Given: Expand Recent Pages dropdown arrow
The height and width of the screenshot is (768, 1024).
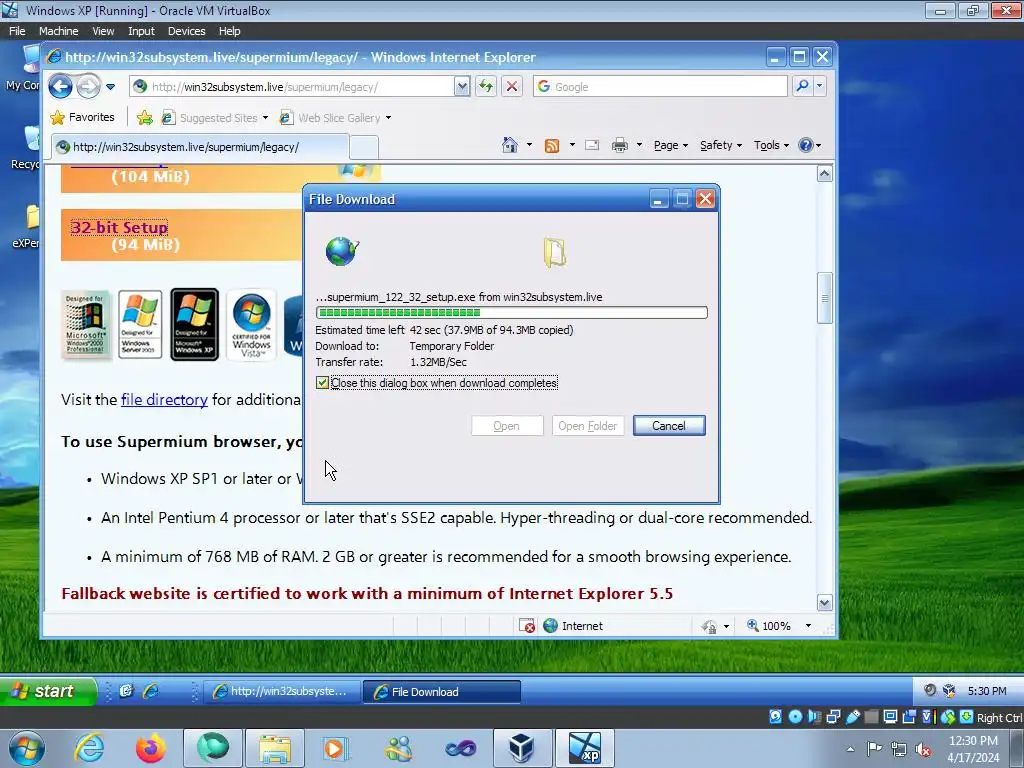Looking at the screenshot, I should click(x=110, y=86).
